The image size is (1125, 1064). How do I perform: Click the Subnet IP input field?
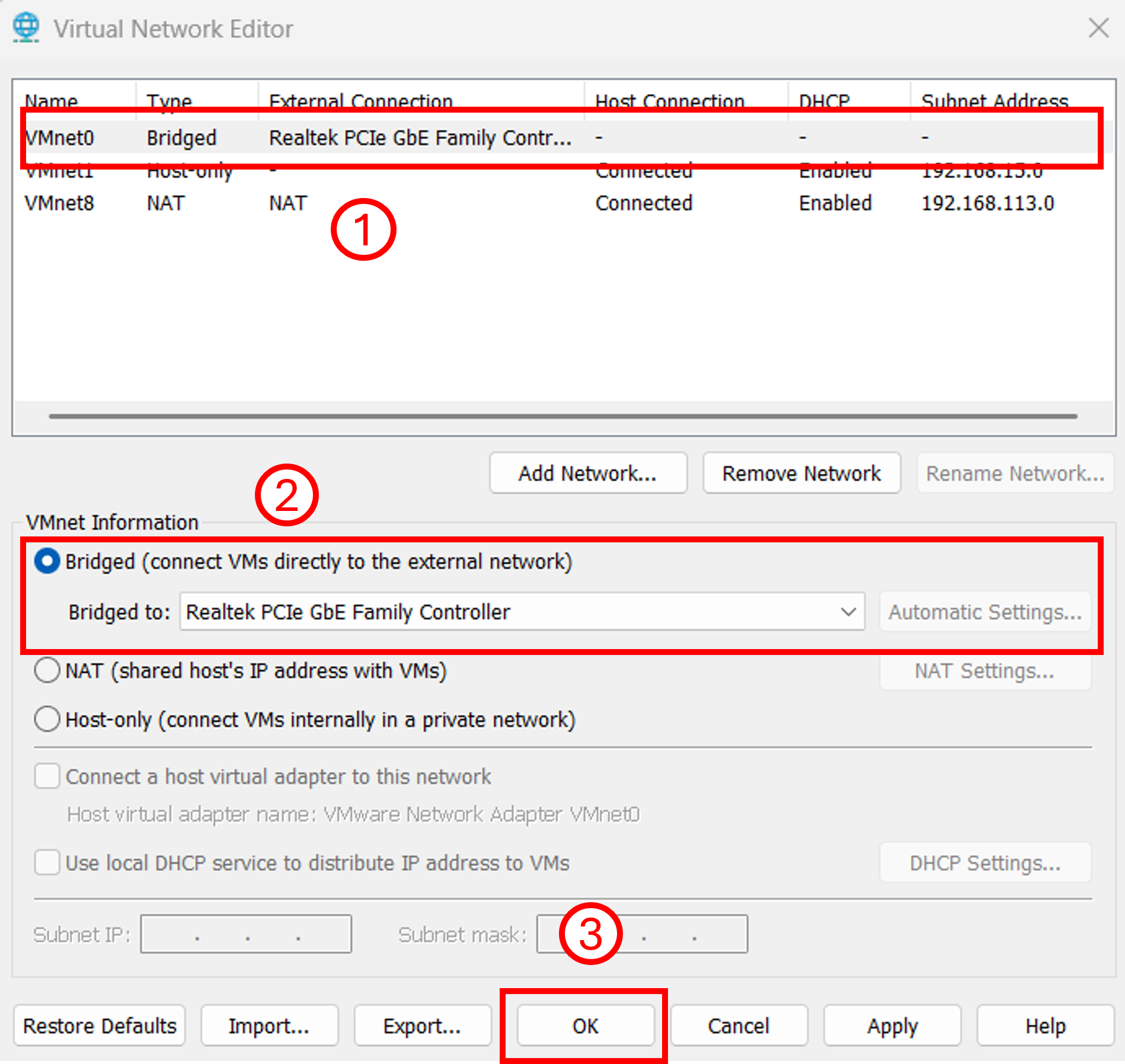coord(246,934)
